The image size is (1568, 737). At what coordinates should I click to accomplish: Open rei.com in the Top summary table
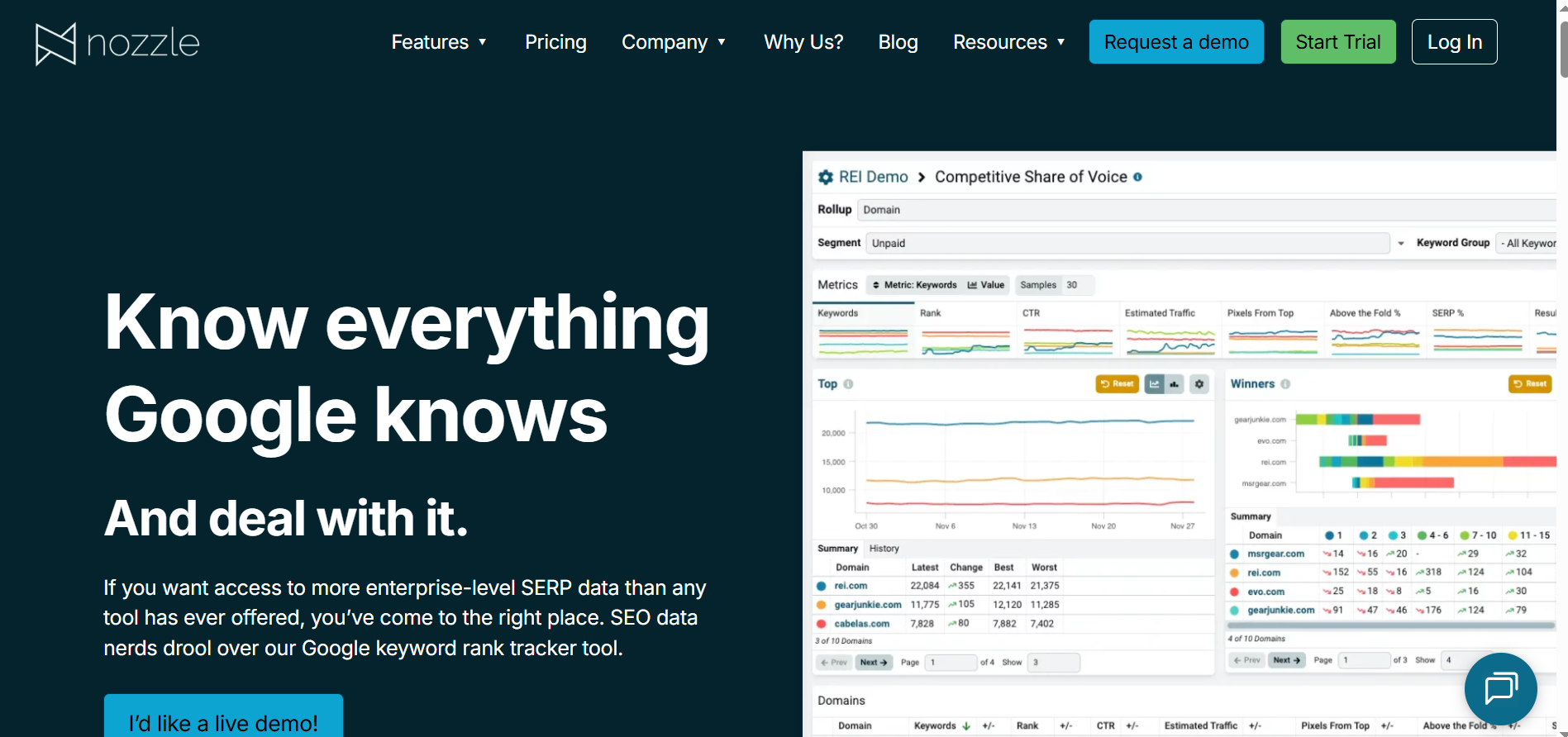[x=851, y=586]
